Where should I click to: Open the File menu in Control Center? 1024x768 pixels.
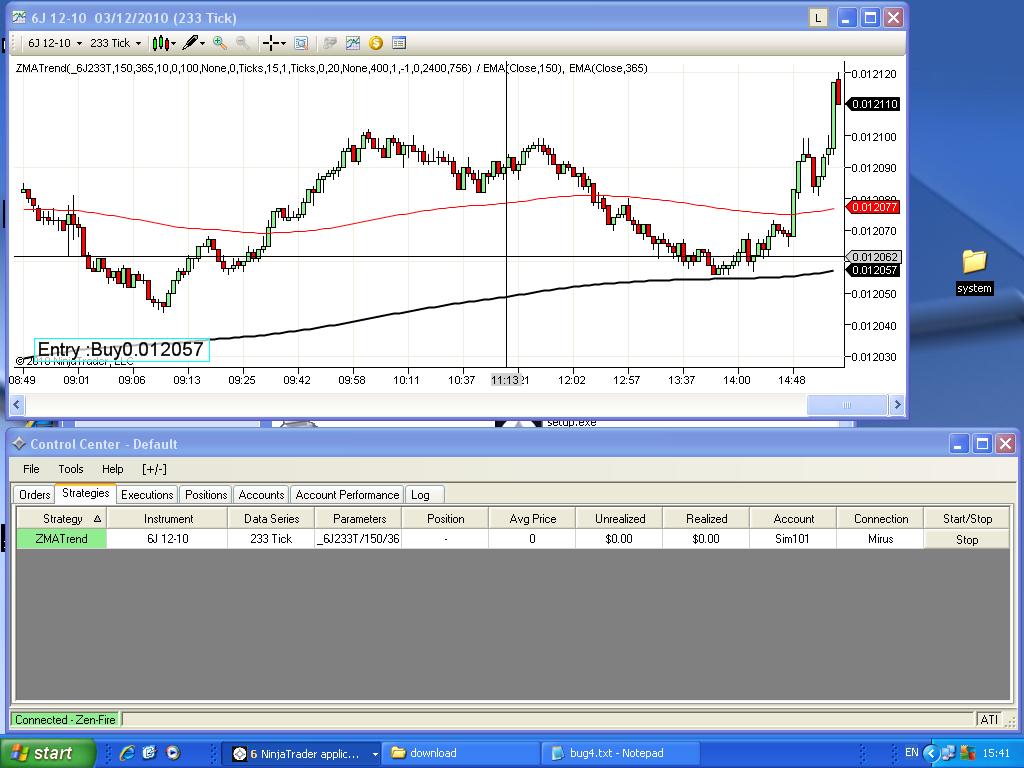point(31,469)
